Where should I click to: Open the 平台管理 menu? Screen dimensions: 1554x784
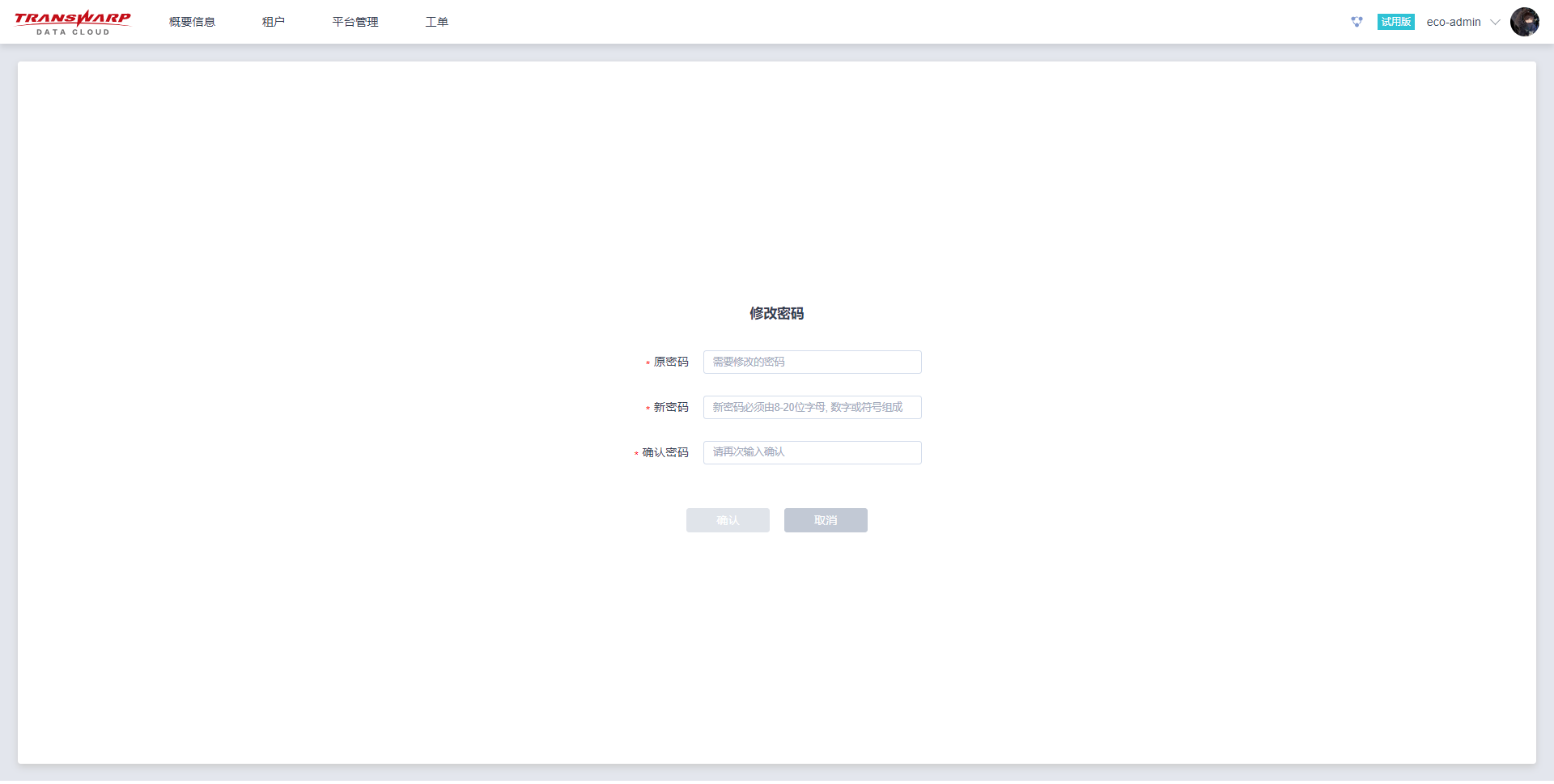click(x=355, y=22)
